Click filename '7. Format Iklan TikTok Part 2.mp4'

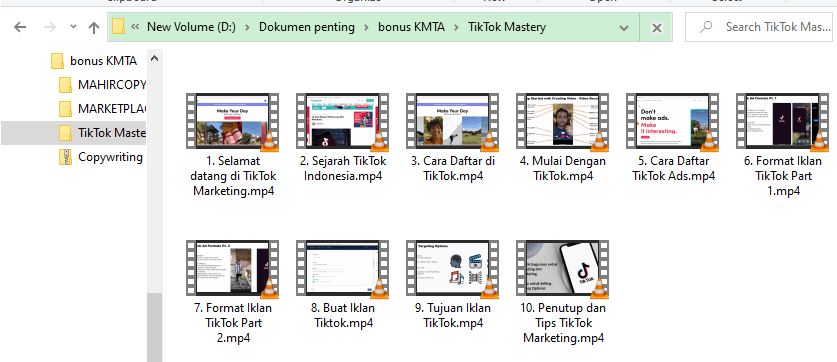point(232,323)
